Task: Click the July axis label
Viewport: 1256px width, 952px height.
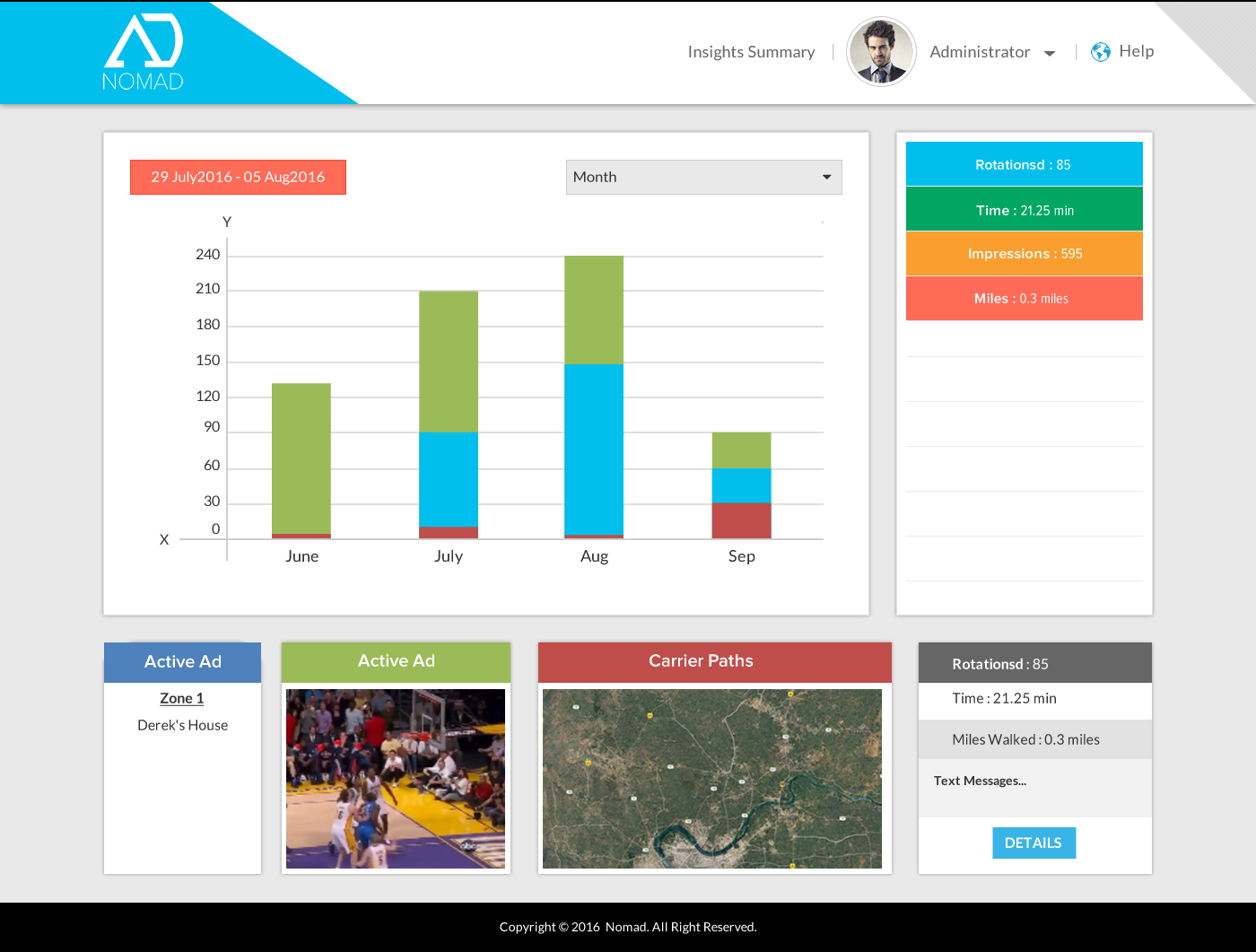Action: (x=449, y=556)
